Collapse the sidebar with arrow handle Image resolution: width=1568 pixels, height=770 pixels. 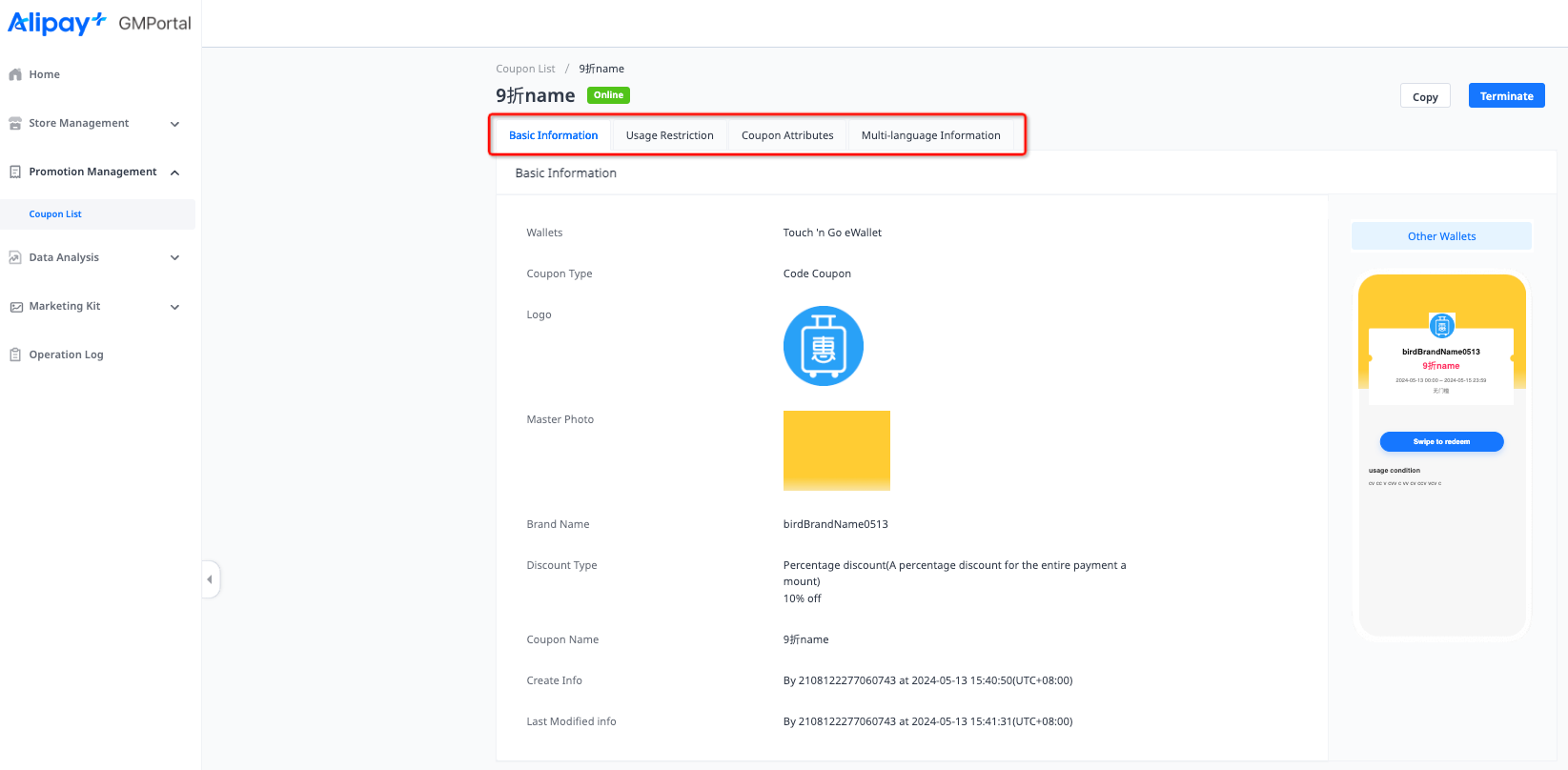pos(210,579)
